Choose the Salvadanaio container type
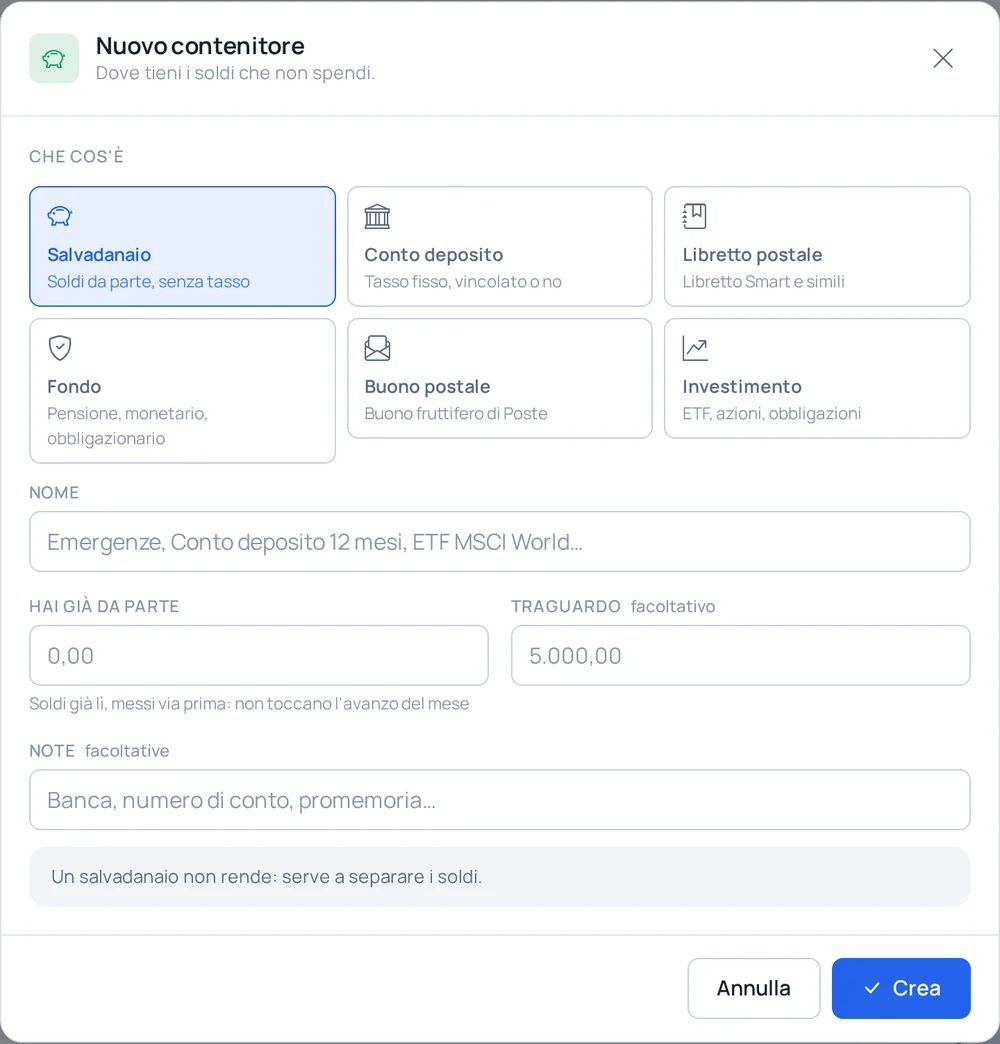 click(x=182, y=246)
